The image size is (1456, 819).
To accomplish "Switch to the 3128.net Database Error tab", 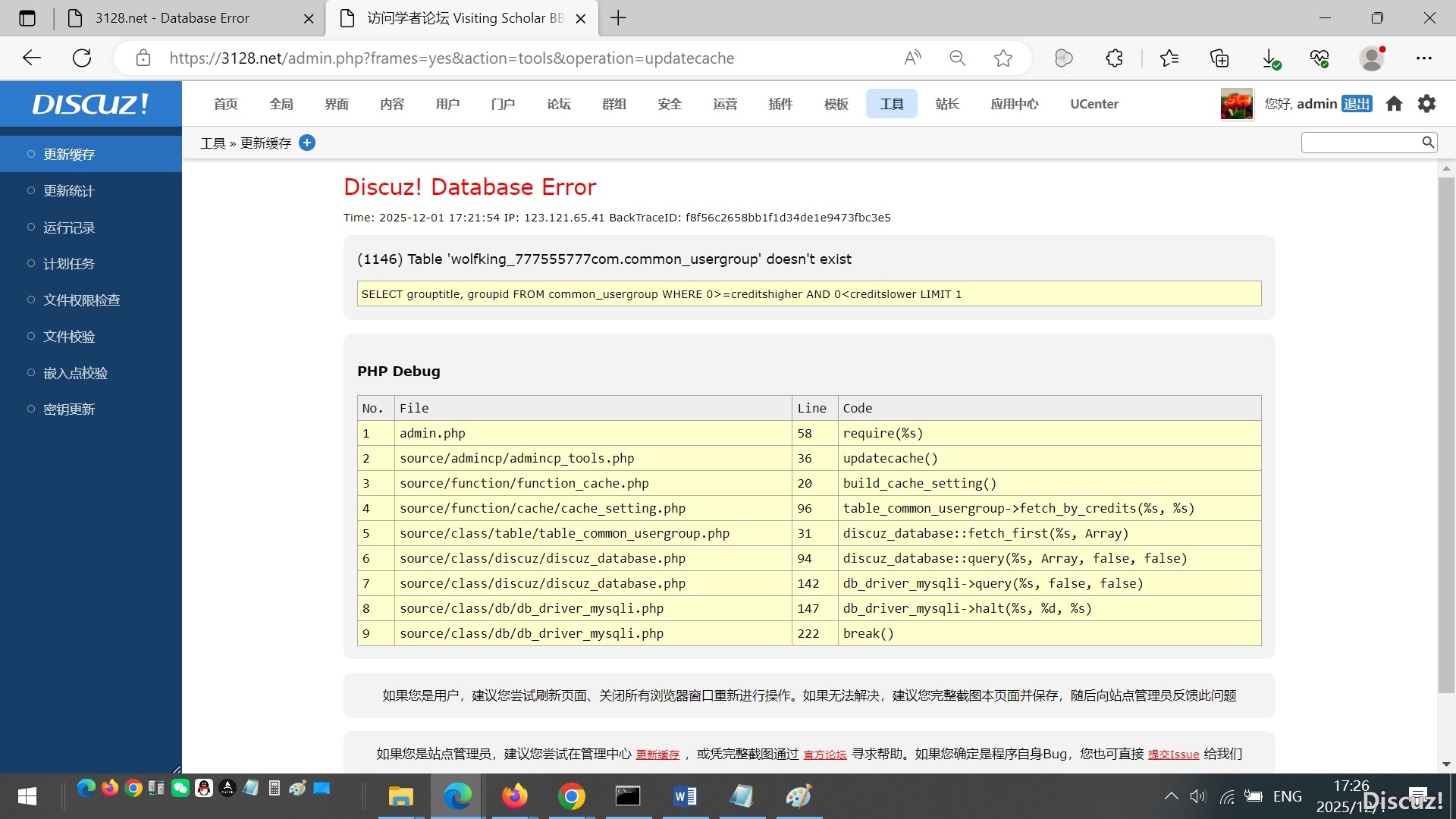I will (x=172, y=18).
